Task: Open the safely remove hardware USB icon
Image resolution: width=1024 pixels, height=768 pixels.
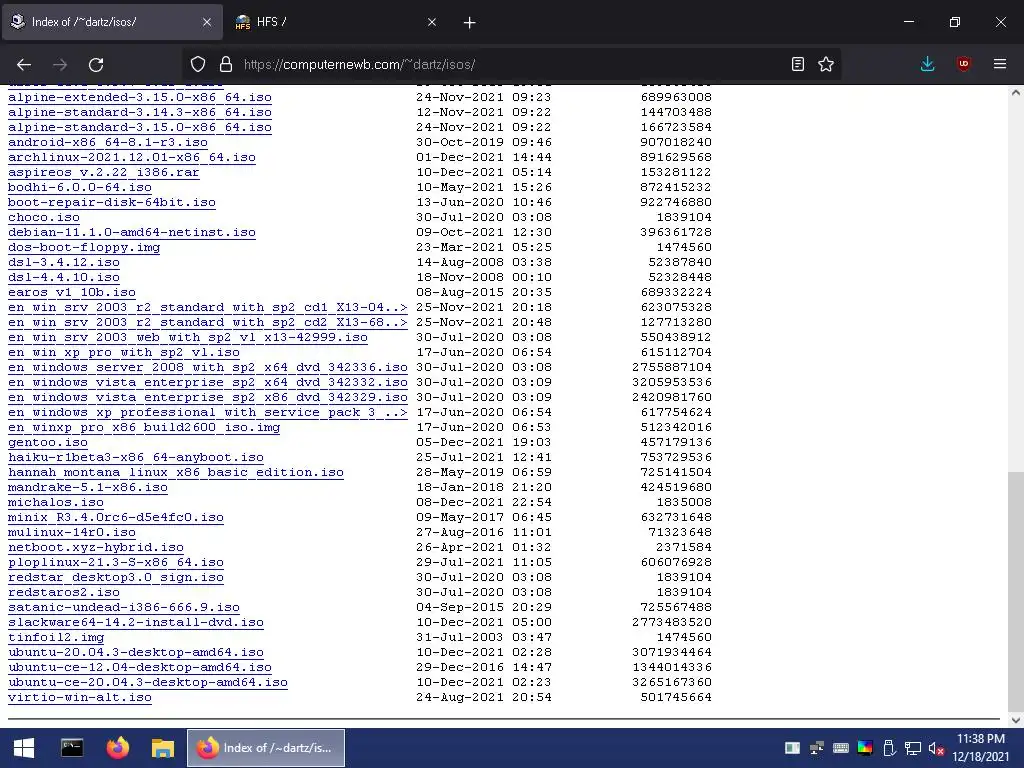Action: click(889, 748)
